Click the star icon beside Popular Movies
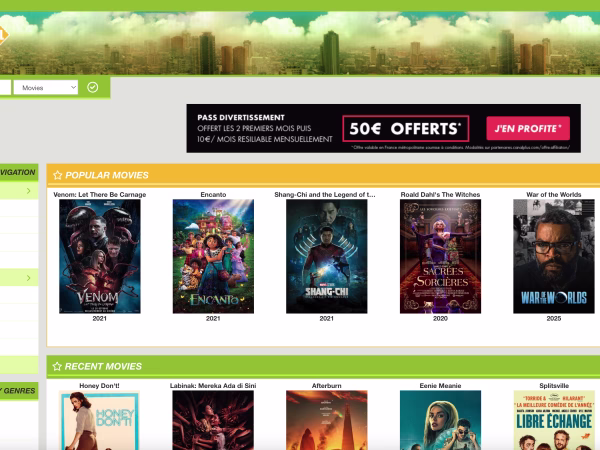This screenshot has width=600, height=450. 57,175
